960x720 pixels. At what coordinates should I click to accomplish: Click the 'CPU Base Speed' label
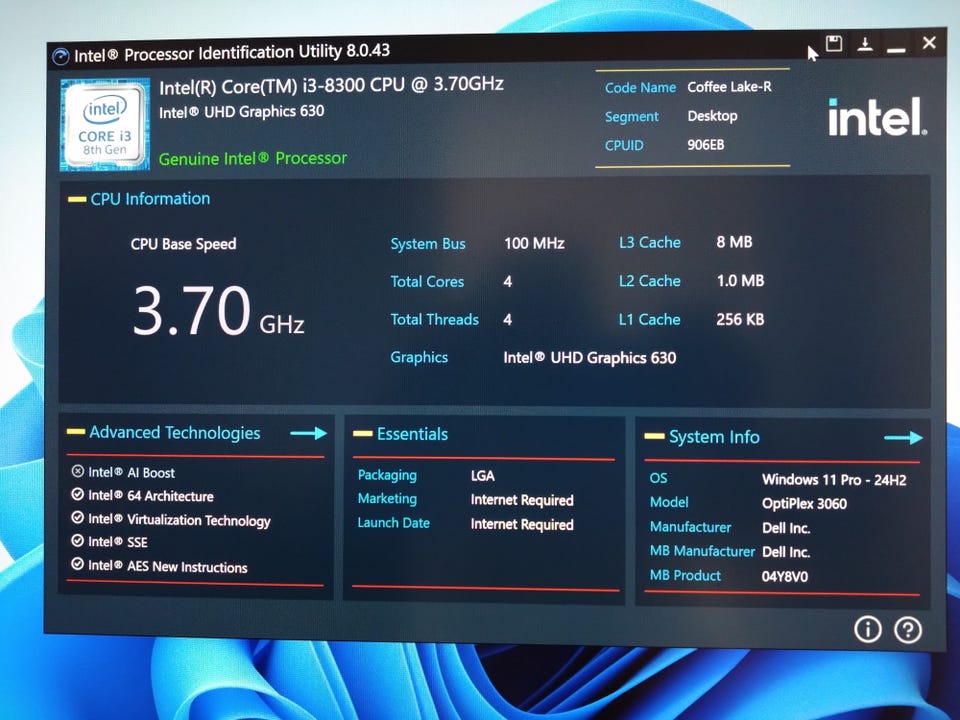coord(183,244)
